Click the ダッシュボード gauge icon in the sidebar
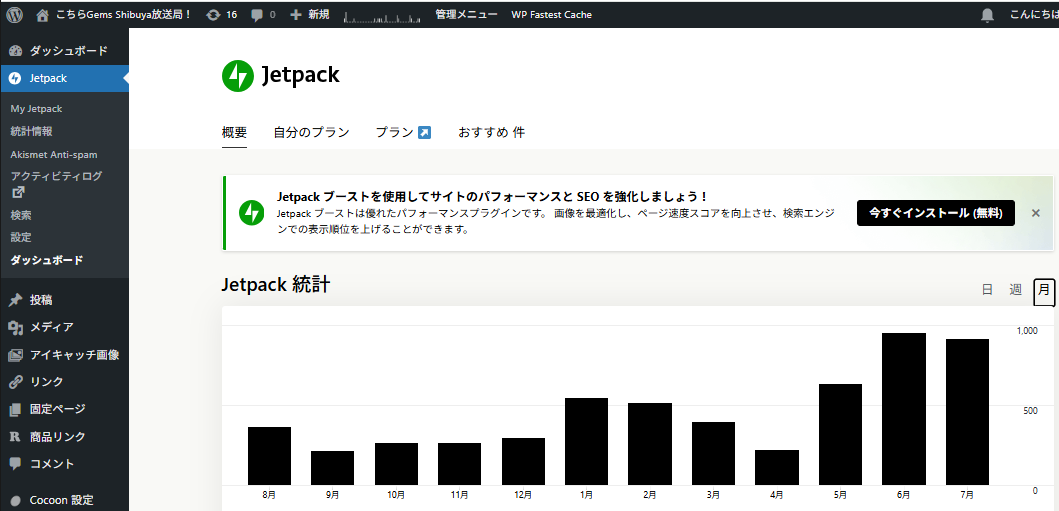This screenshot has height=511, width=1059. tap(16, 51)
